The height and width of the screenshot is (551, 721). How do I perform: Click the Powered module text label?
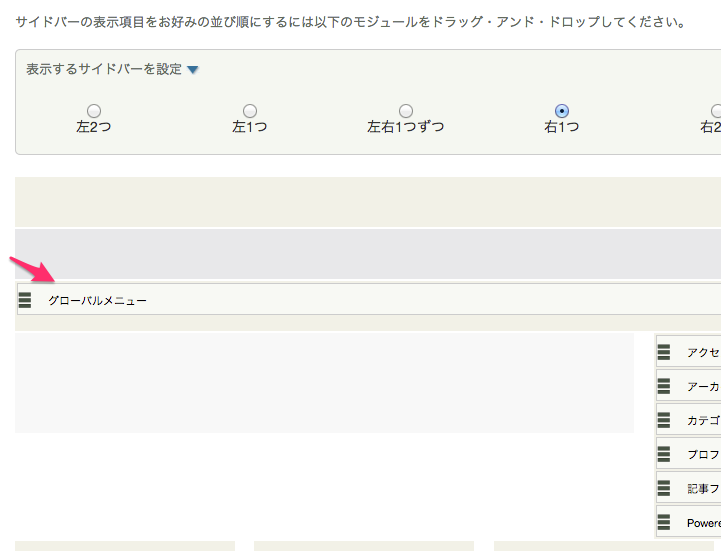coord(704,523)
